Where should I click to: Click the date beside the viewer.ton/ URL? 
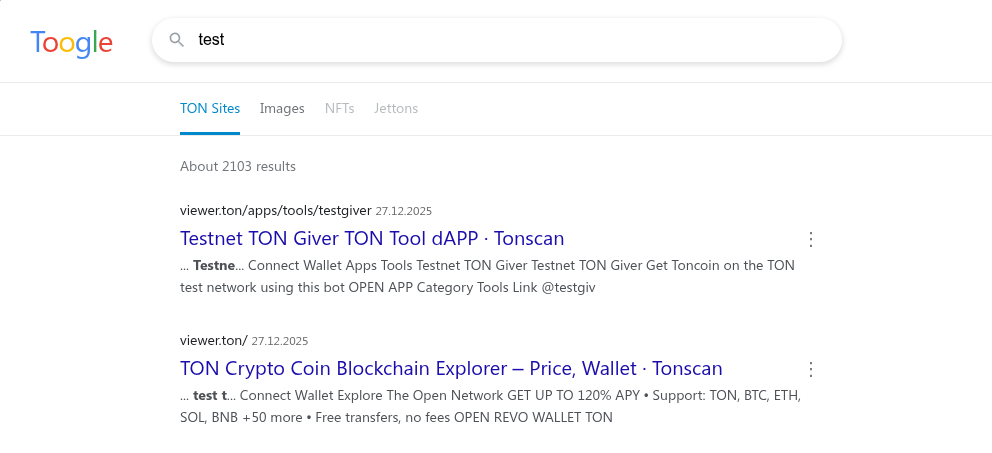click(x=280, y=341)
